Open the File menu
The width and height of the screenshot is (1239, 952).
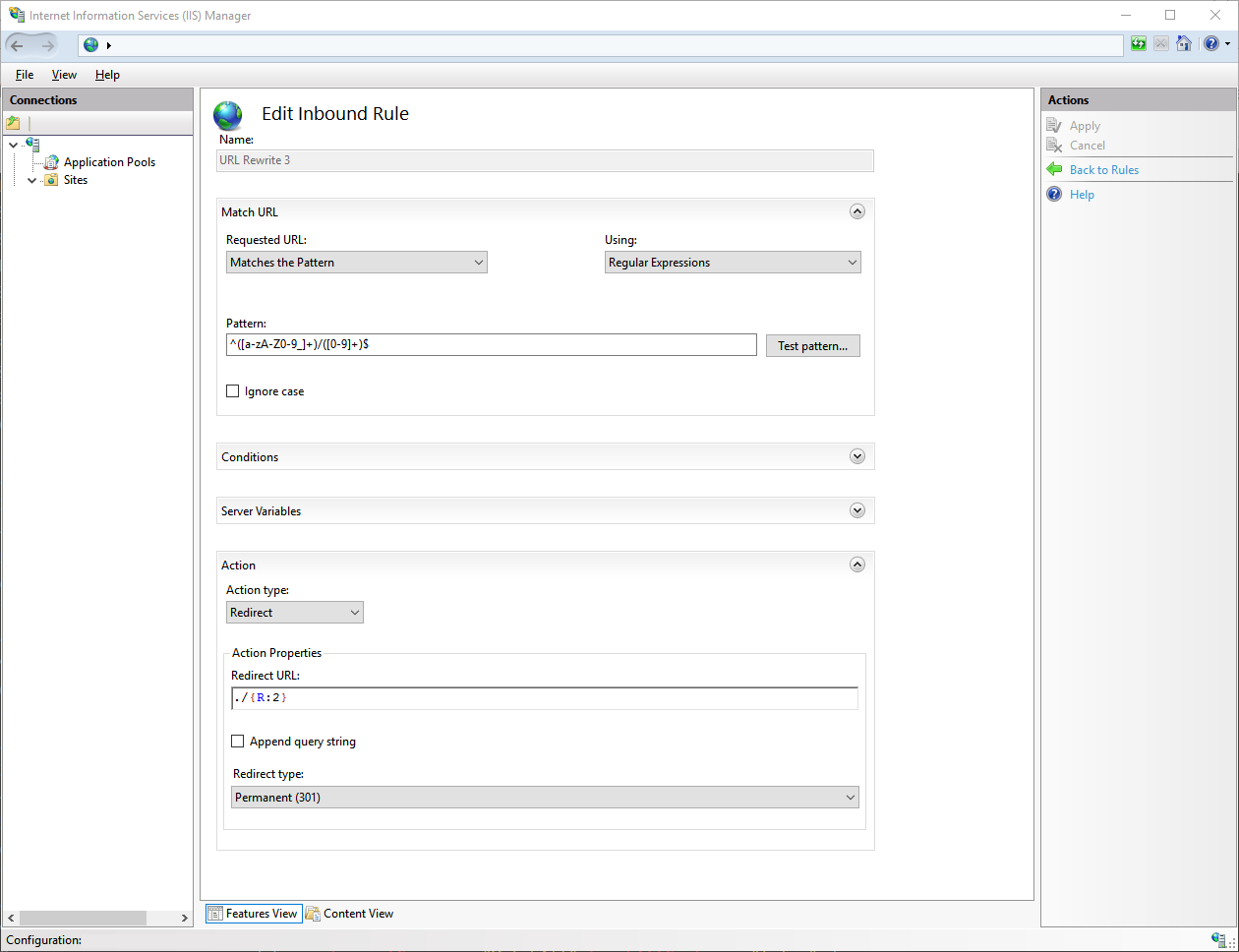coord(25,75)
